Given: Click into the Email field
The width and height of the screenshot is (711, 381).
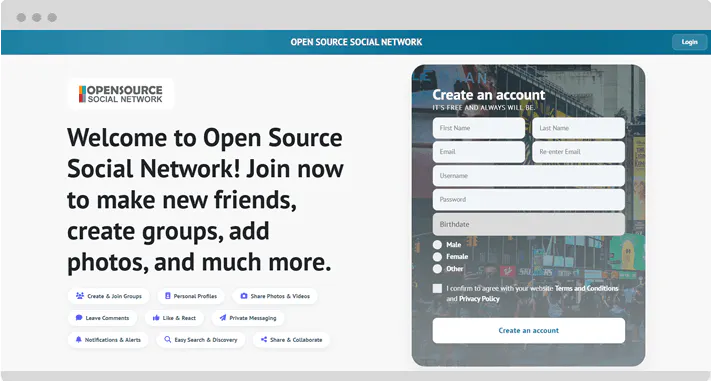Looking at the screenshot, I should [x=479, y=152].
